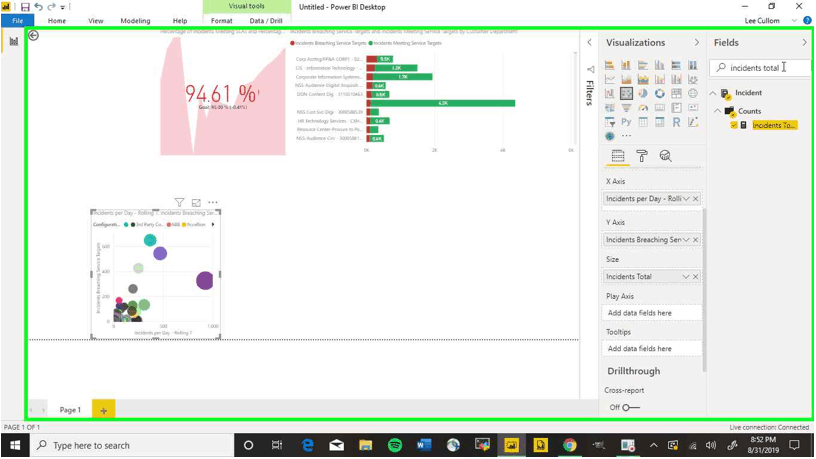The height and width of the screenshot is (459, 816).
Task: Uncheck the Incidents Total field checkbox
Action: 734,125
